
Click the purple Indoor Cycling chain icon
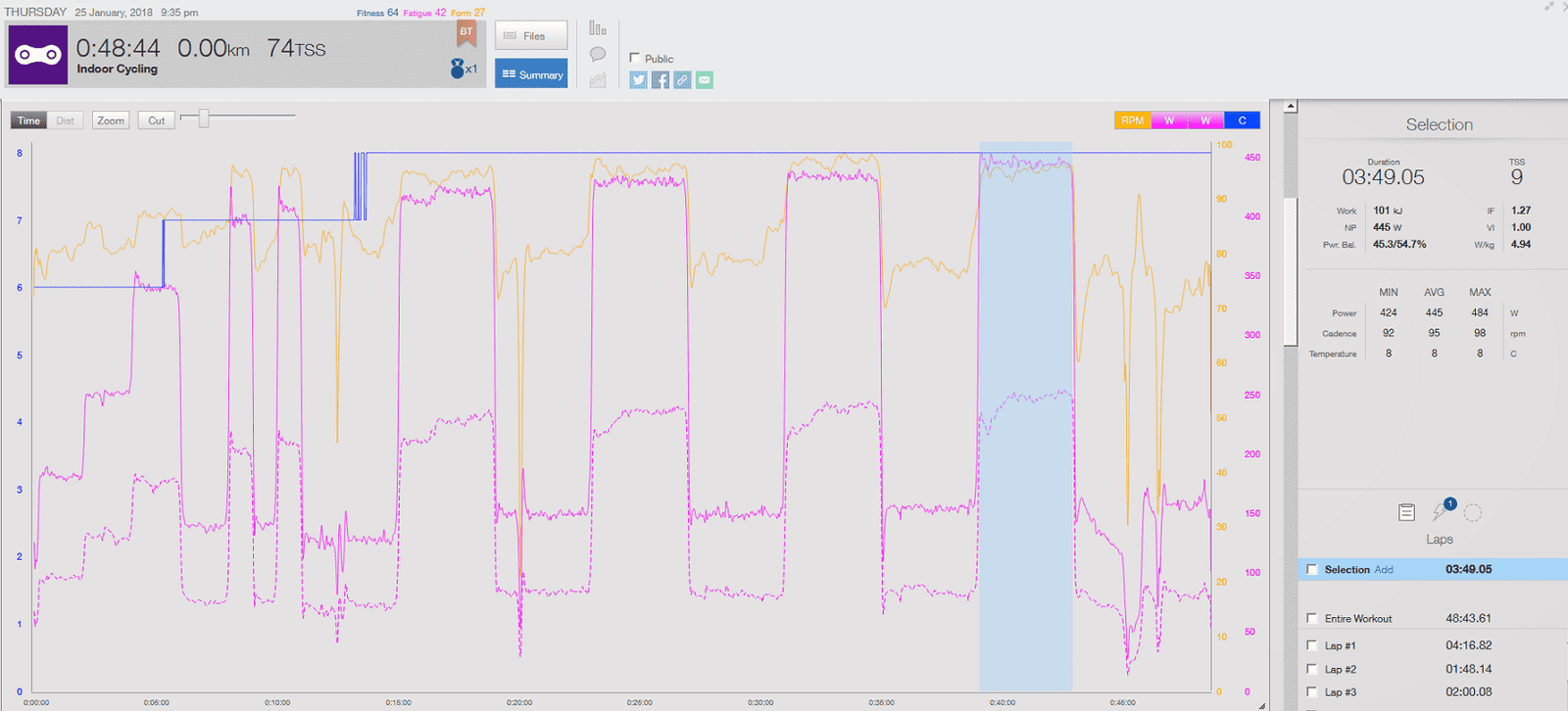click(x=38, y=55)
